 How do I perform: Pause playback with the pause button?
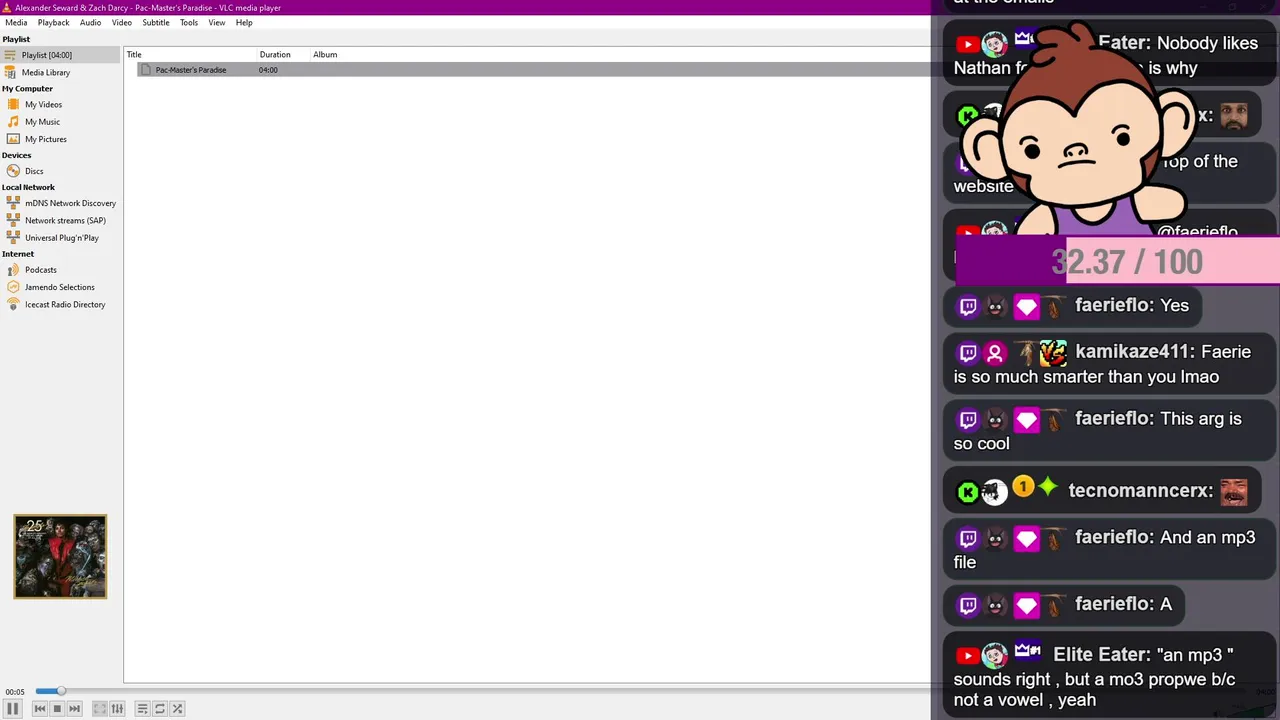click(13, 708)
